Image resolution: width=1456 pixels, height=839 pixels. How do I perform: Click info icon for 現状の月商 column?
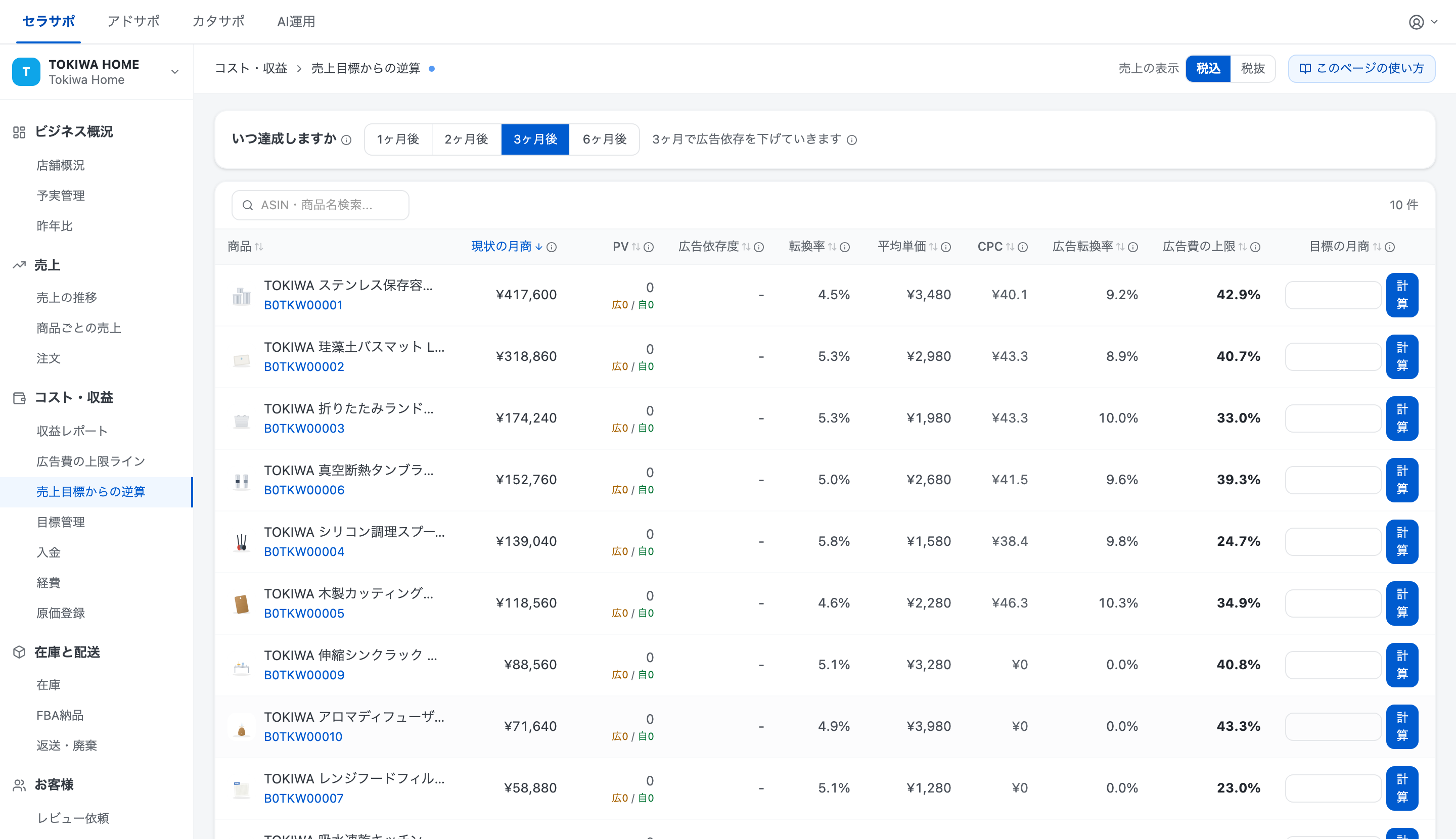552,247
